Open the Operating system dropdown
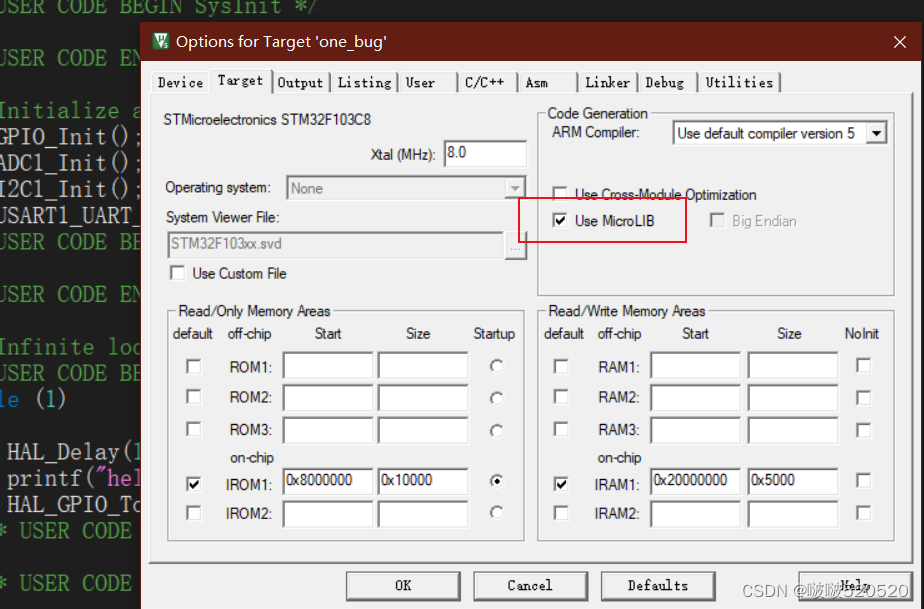Image resolution: width=924 pixels, height=609 pixels. tap(513, 187)
